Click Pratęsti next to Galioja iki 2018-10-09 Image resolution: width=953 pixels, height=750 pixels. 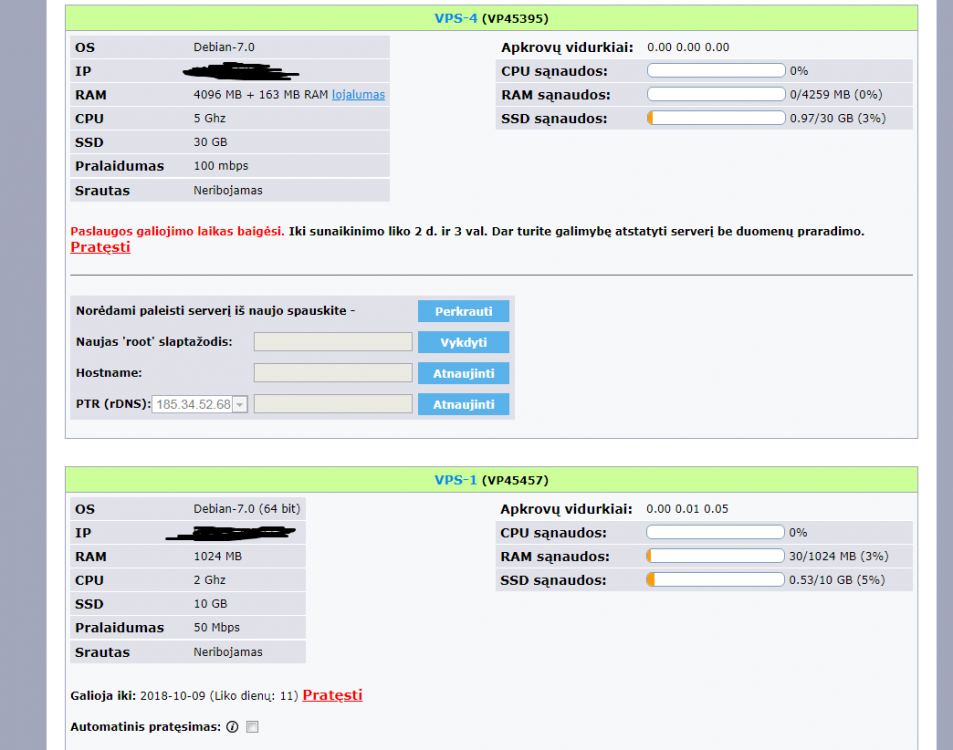(332, 695)
